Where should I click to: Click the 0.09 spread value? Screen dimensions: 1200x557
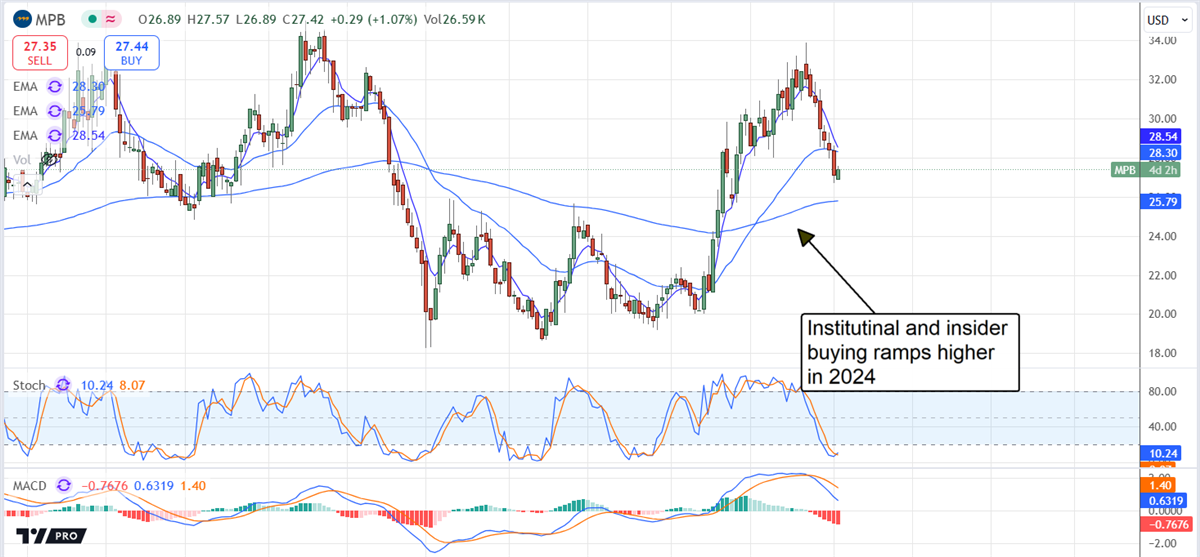click(85, 52)
